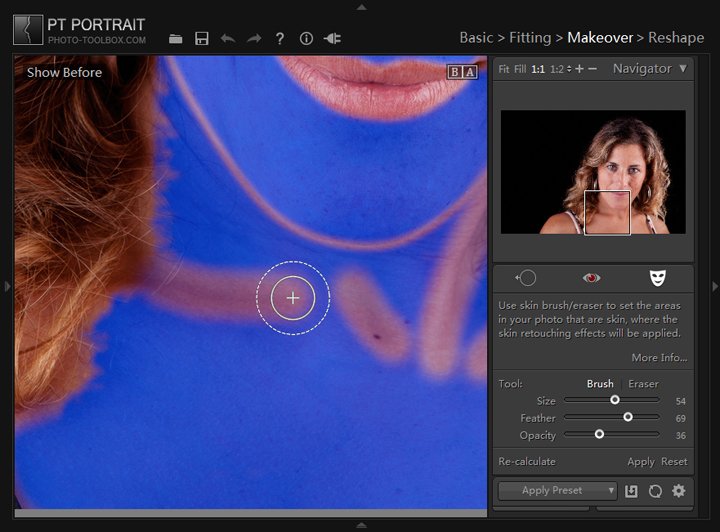Open the More Info... link
720x532 pixels.
659,358
